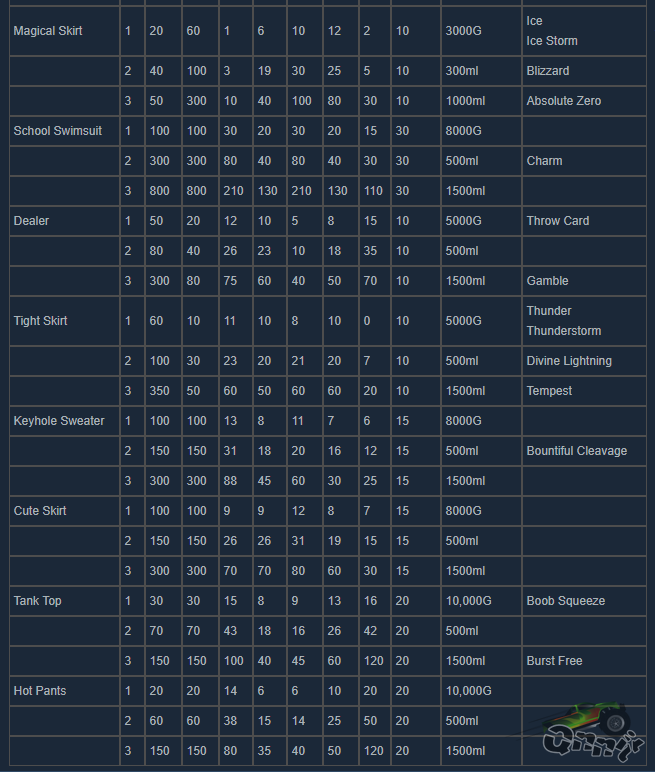Click the Ice Storm skill text
This screenshot has width=655, height=772.
552,41
